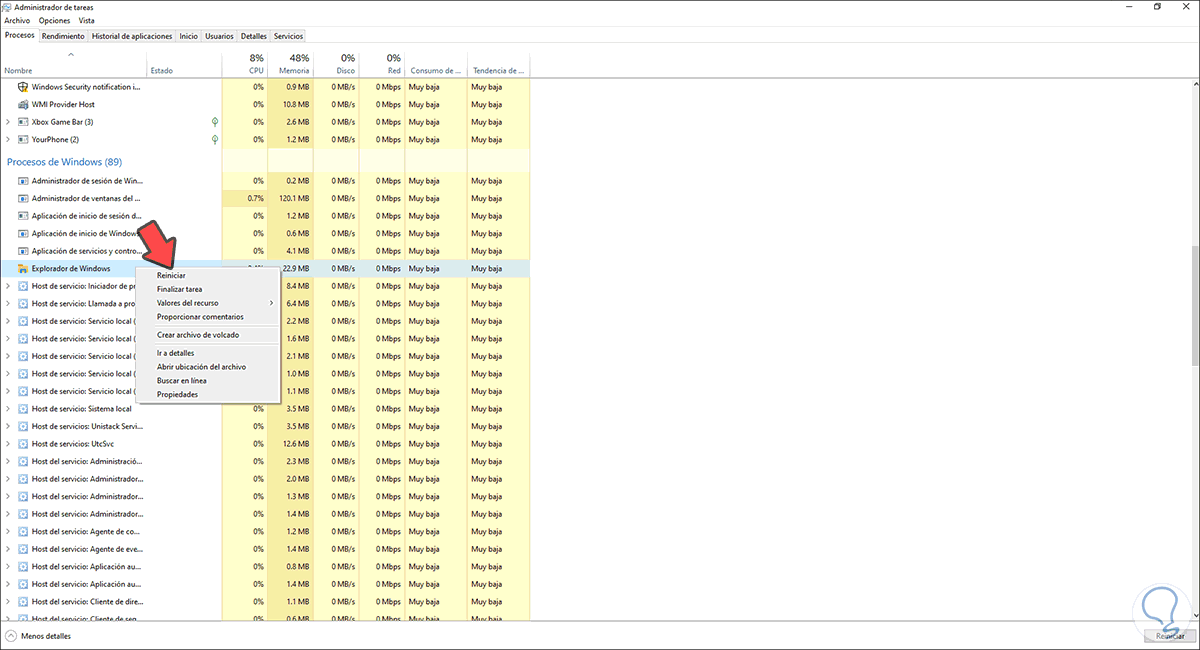
Task: Click the gear icon of Host del servicio: Administració
Action: pos(23,461)
